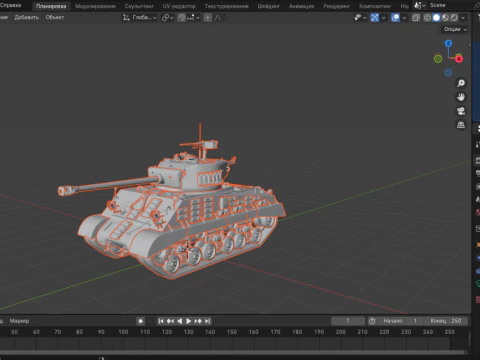This screenshot has height=360, width=480.
Task: Open object type visibility dropdown
Action: tap(360, 18)
